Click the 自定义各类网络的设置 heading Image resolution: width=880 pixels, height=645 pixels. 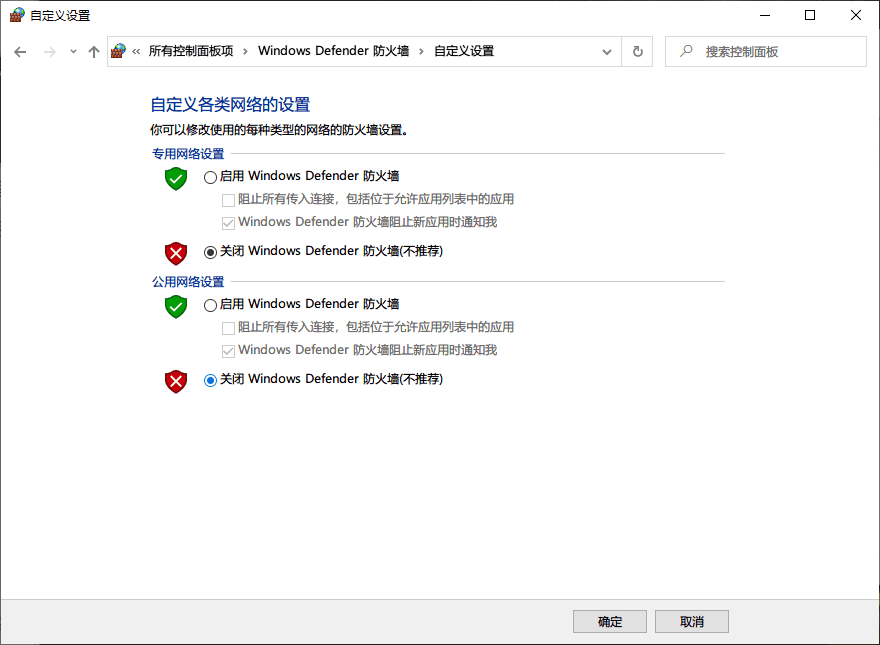[x=230, y=104]
